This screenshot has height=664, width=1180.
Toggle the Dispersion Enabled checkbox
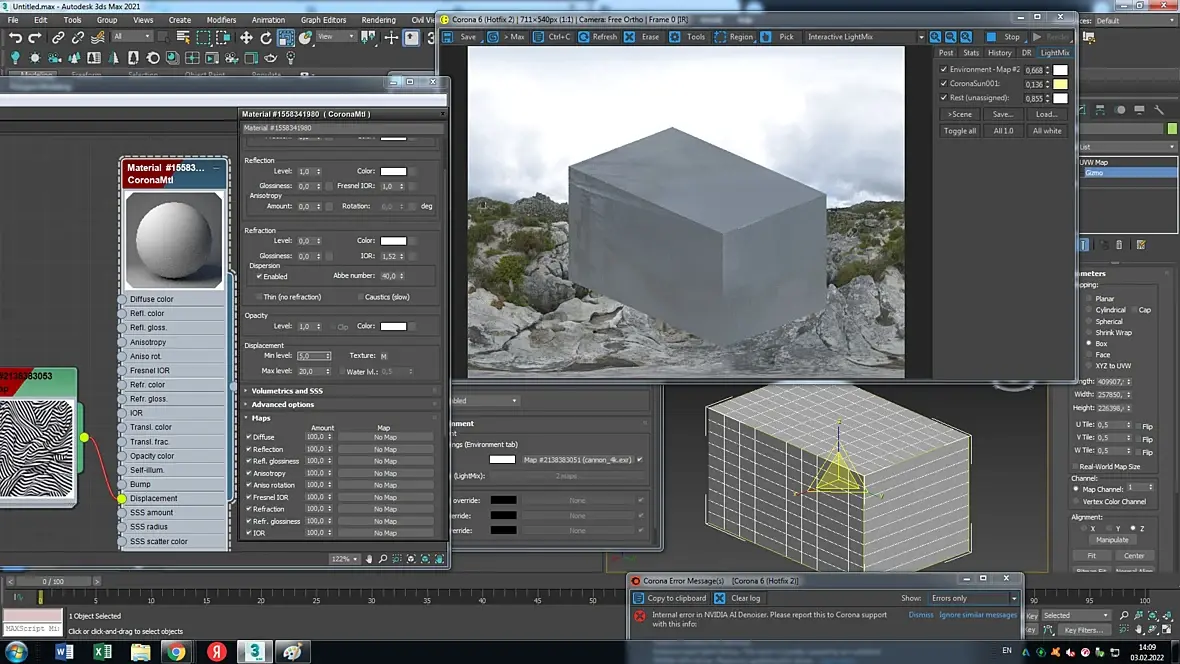coord(259,276)
